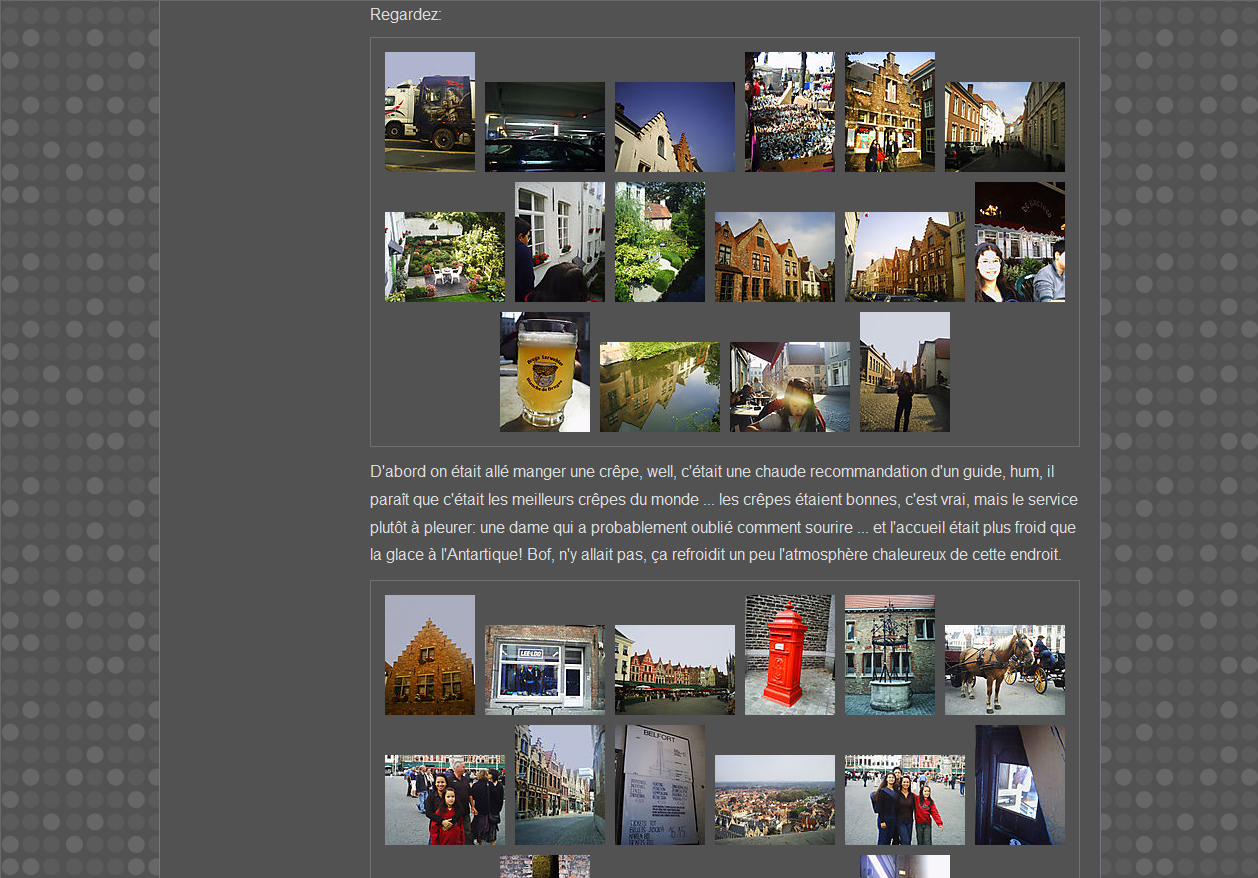1258x878 pixels.
Task: Open the old stone well photo
Action: tap(890, 655)
